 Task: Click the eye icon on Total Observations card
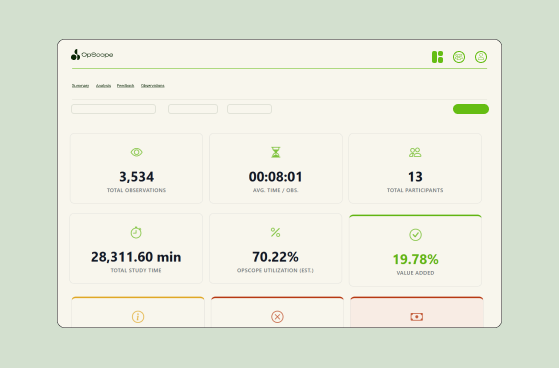click(136, 152)
